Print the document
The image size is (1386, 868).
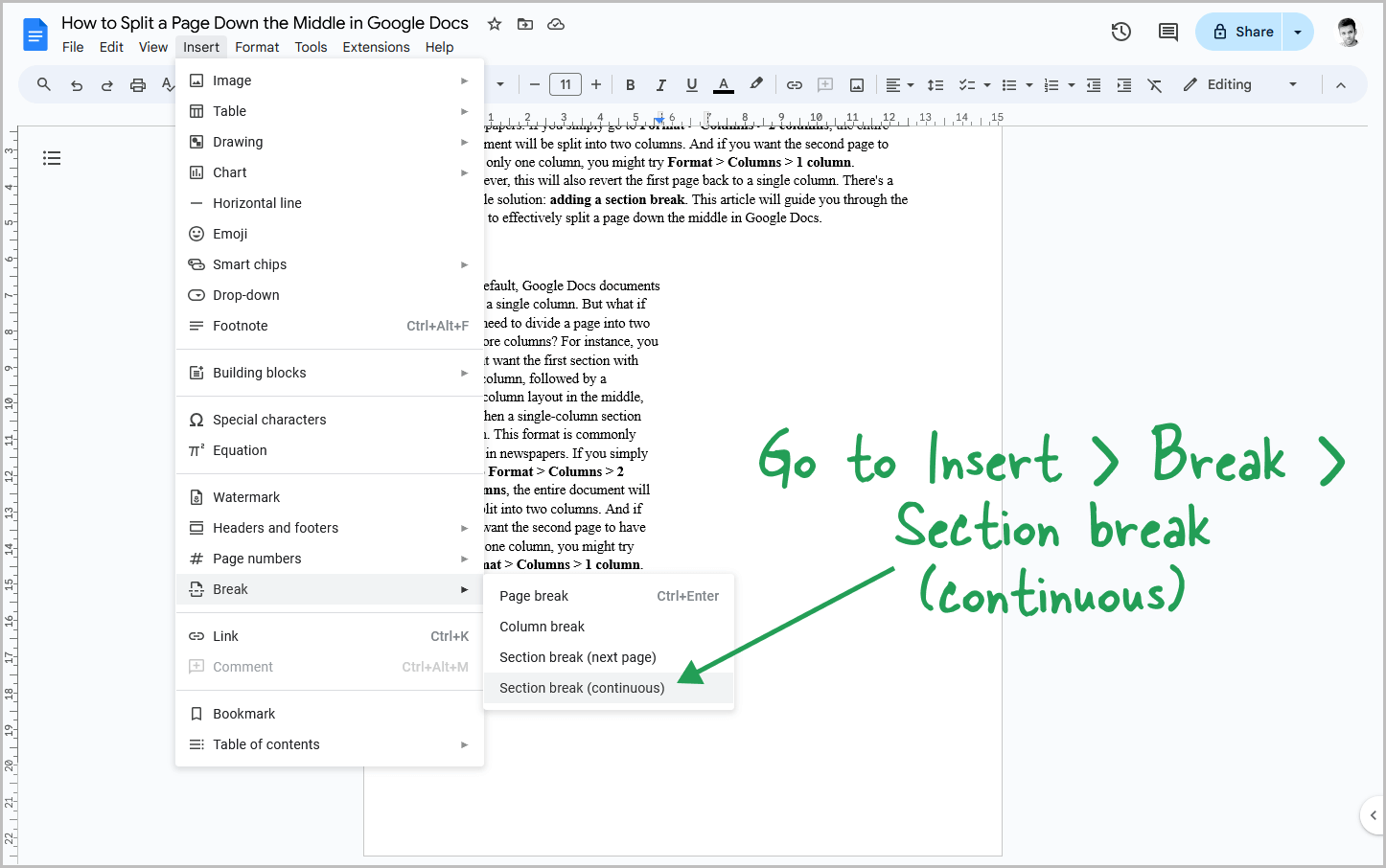pyautogui.click(x=138, y=85)
